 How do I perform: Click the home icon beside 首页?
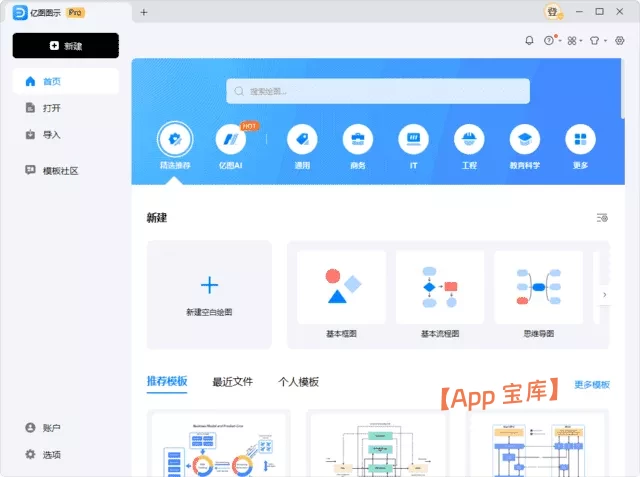tap(30, 81)
